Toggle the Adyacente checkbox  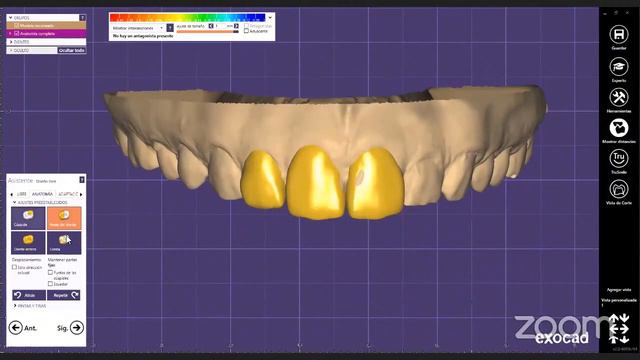[x=246, y=31]
